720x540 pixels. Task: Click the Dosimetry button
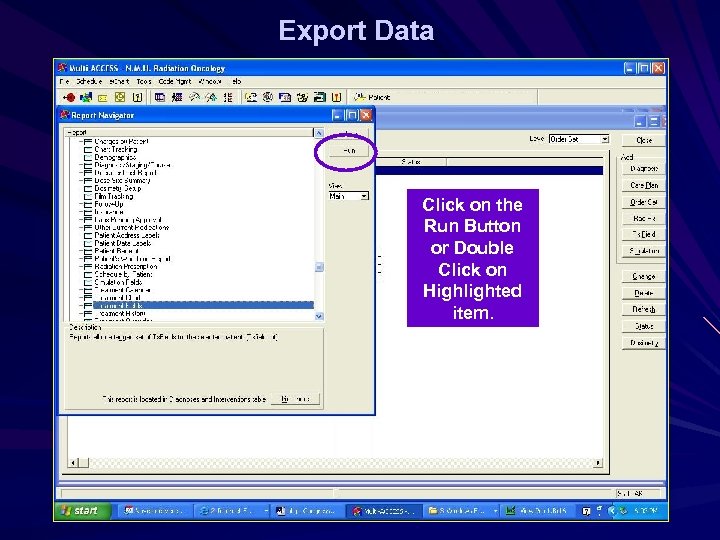click(644, 343)
